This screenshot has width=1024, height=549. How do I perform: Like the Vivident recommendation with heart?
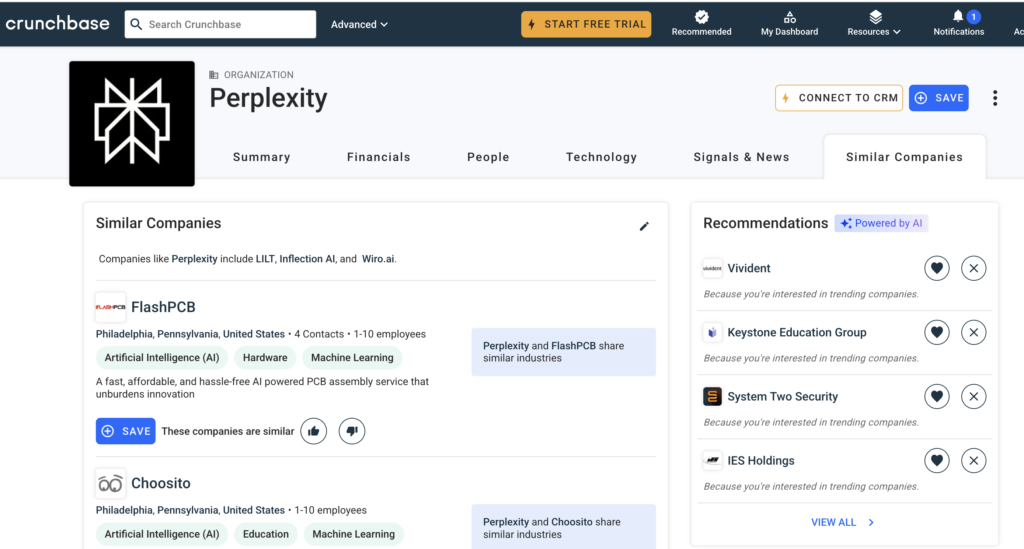tap(936, 268)
